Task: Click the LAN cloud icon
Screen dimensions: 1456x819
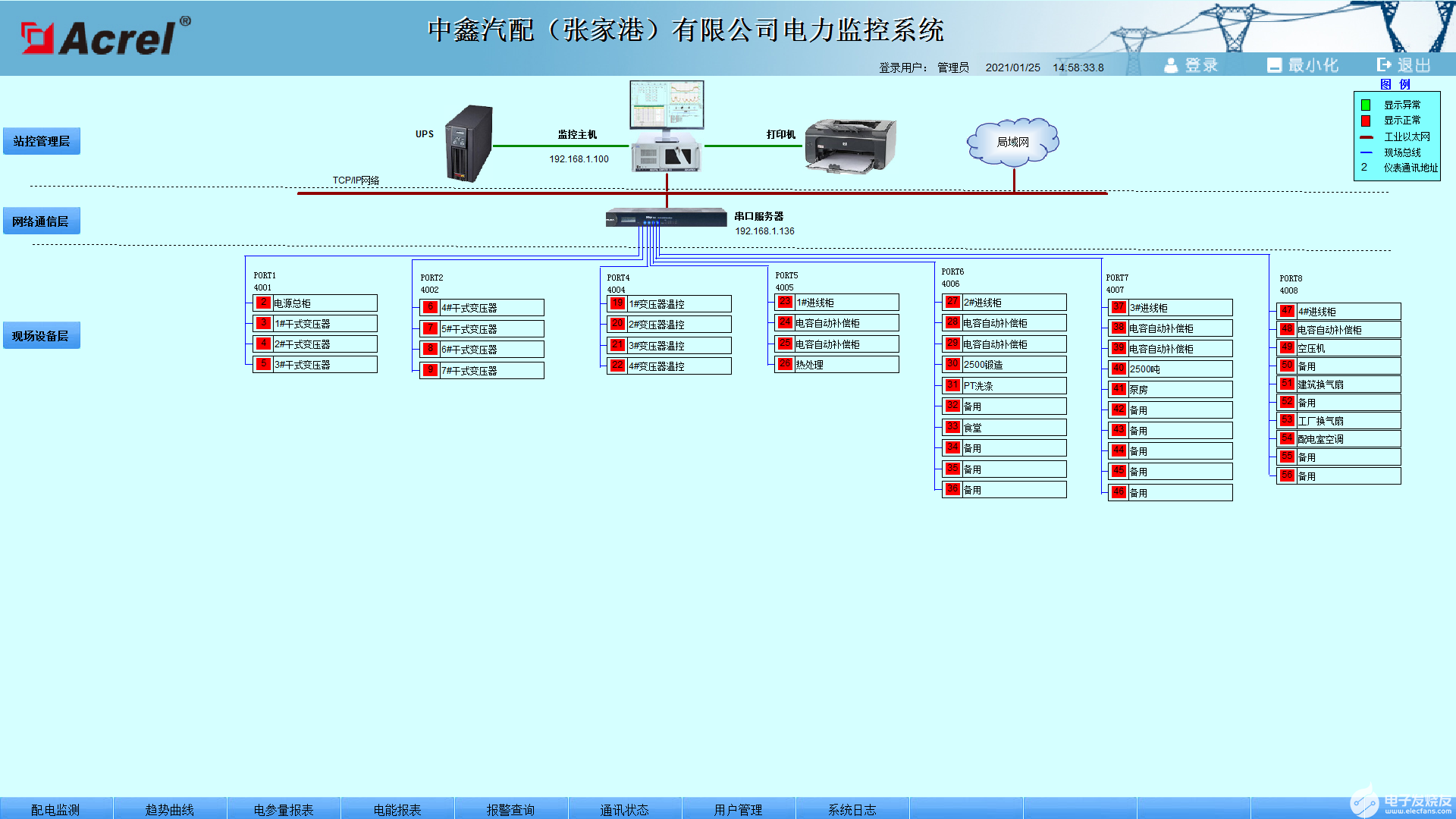Action: pos(1012,142)
